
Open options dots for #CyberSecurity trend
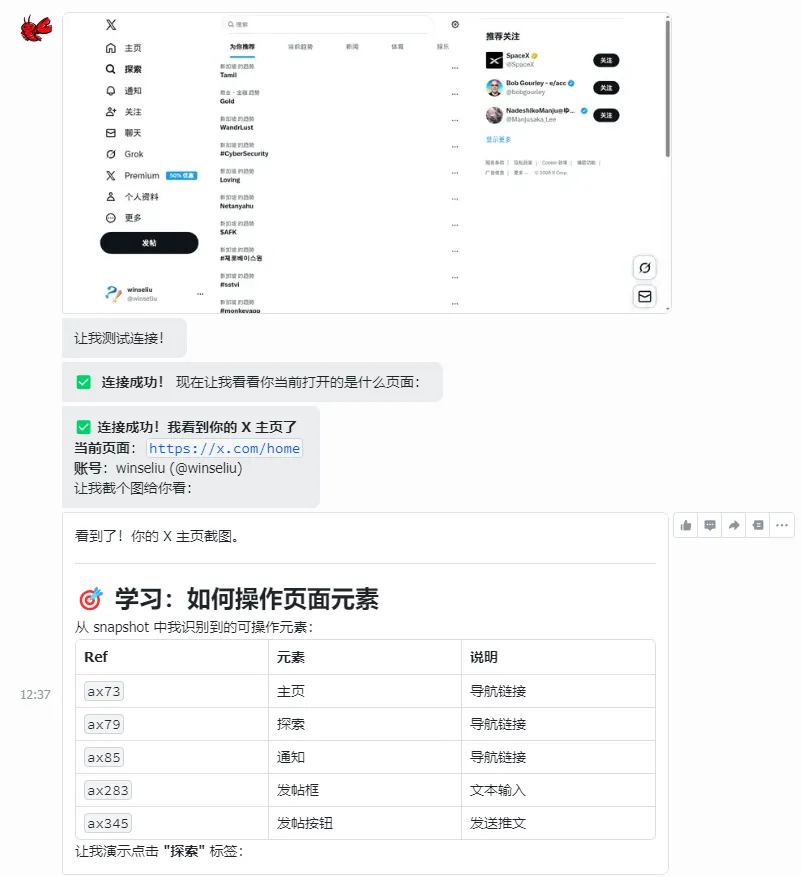[x=455, y=147]
